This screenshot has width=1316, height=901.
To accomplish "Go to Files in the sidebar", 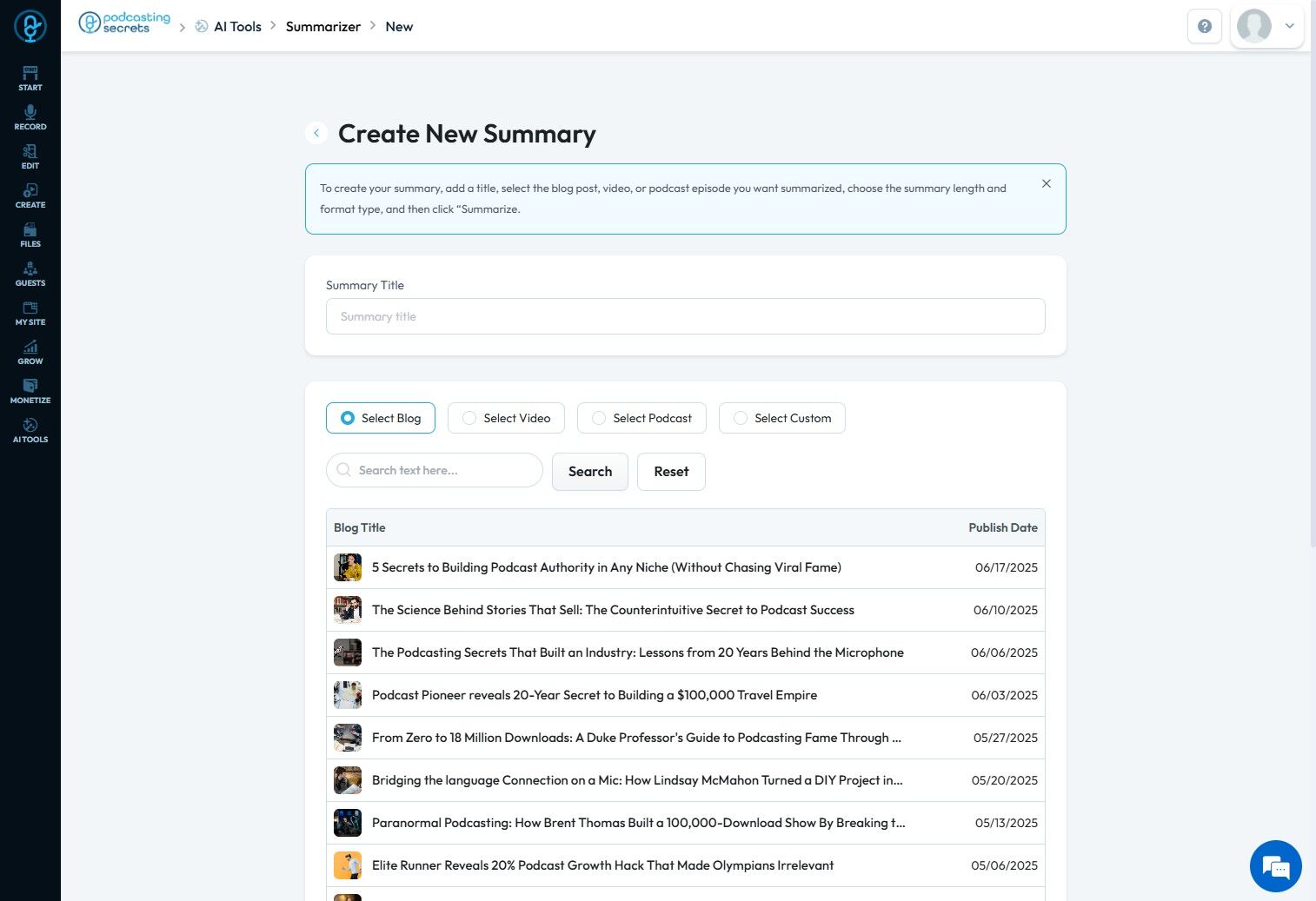I will [x=30, y=235].
